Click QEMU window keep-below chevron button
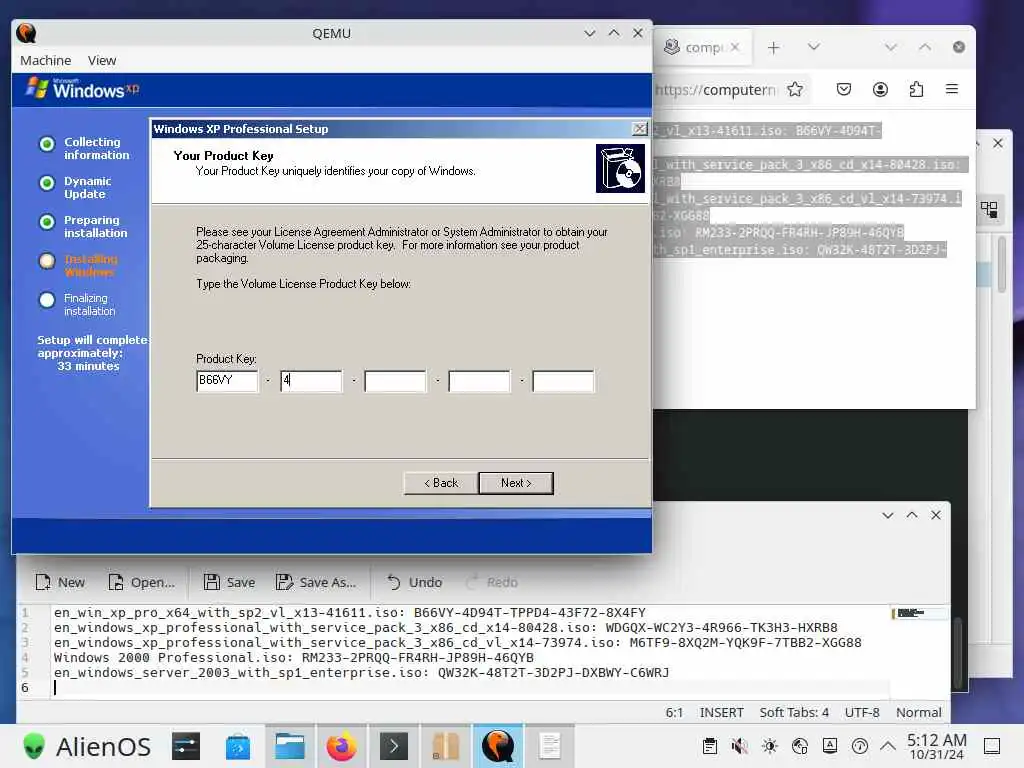Viewport: 1024px width, 768px height. click(590, 33)
